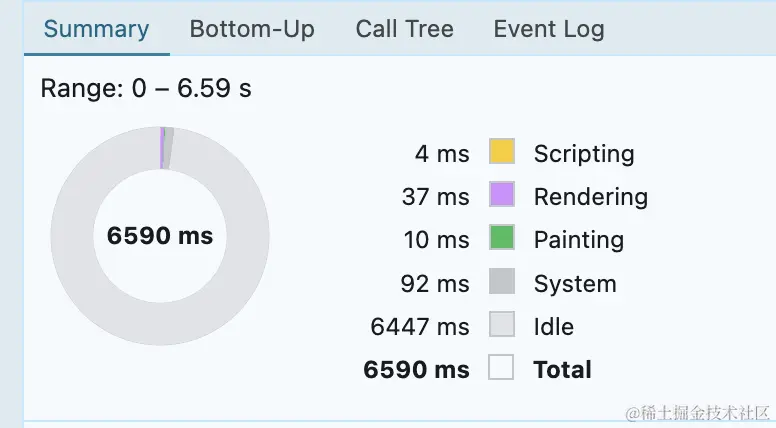Viewport: 776px width, 428px height.
Task: Click the Idle legend label
Action: [554, 326]
